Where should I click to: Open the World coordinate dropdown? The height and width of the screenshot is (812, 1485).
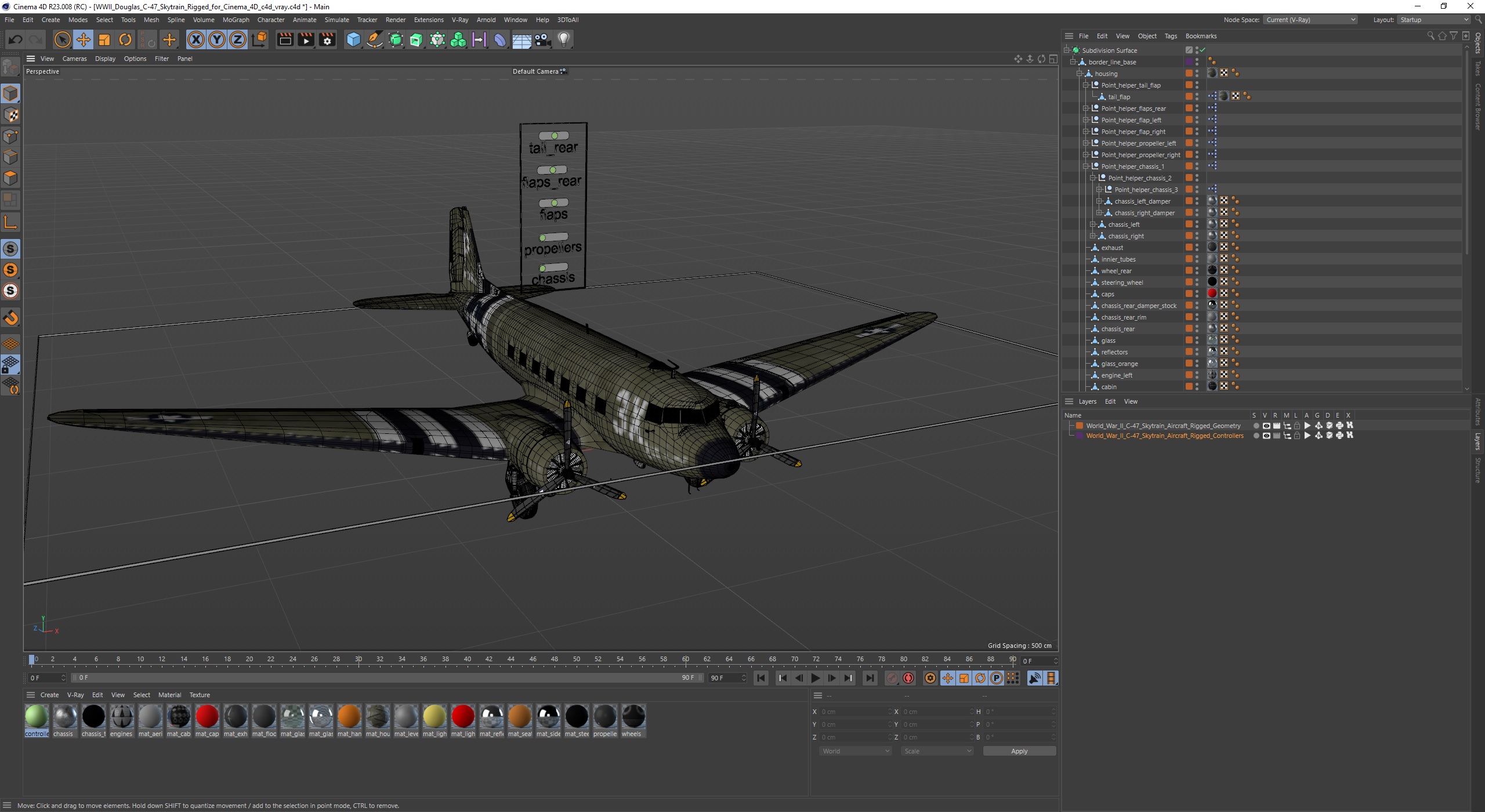click(856, 751)
